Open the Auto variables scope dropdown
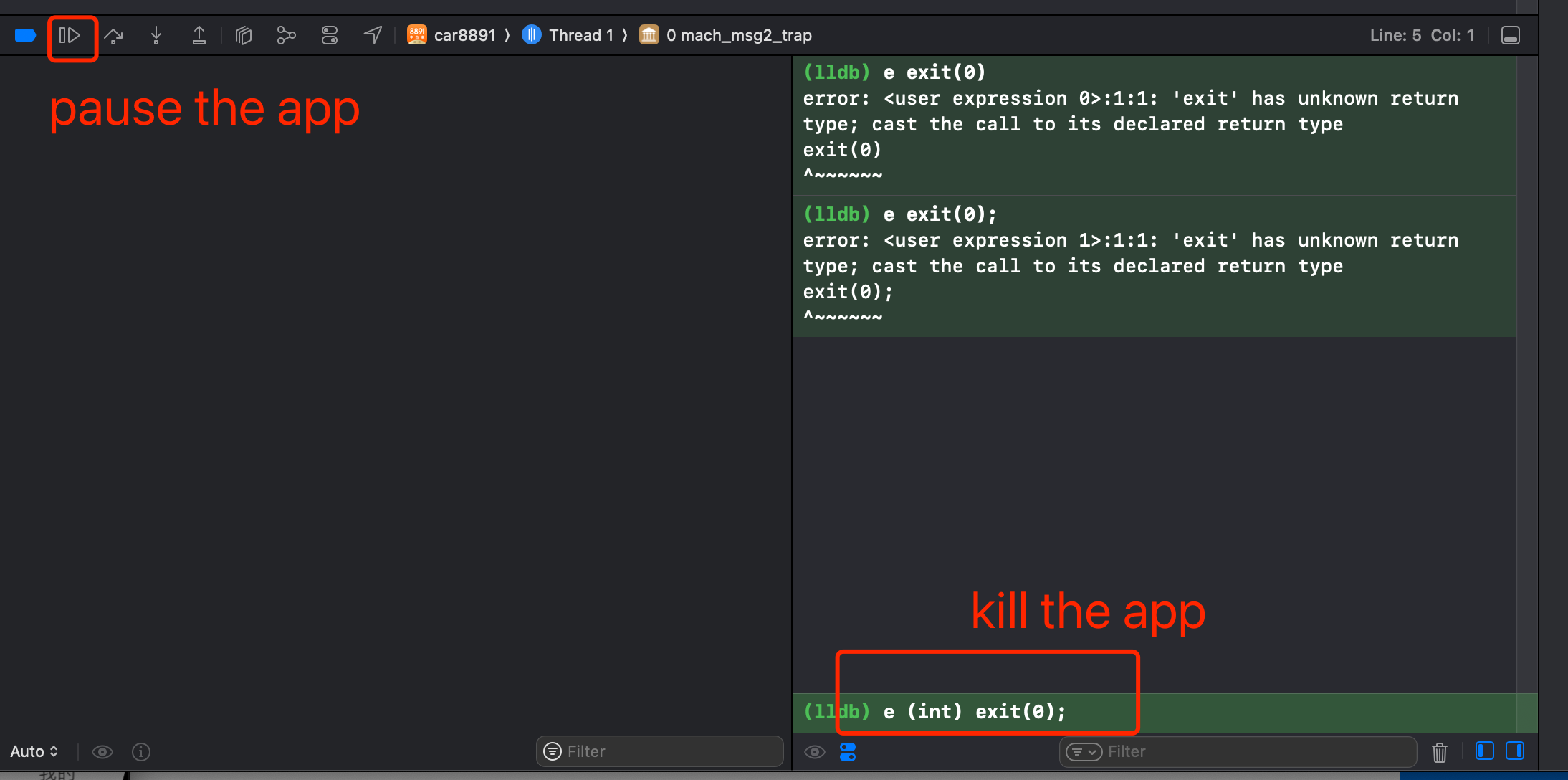 point(34,751)
